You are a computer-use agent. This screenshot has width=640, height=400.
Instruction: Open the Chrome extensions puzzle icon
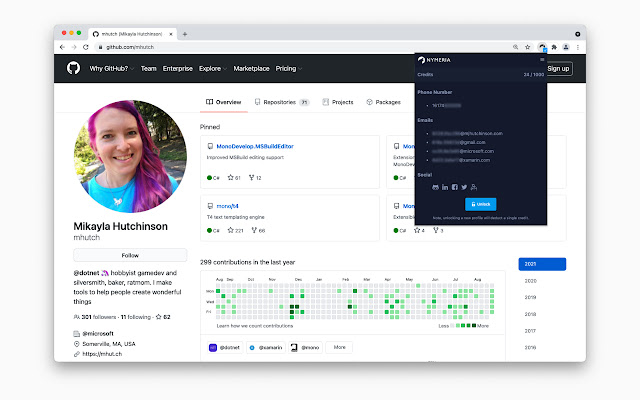coord(554,47)
